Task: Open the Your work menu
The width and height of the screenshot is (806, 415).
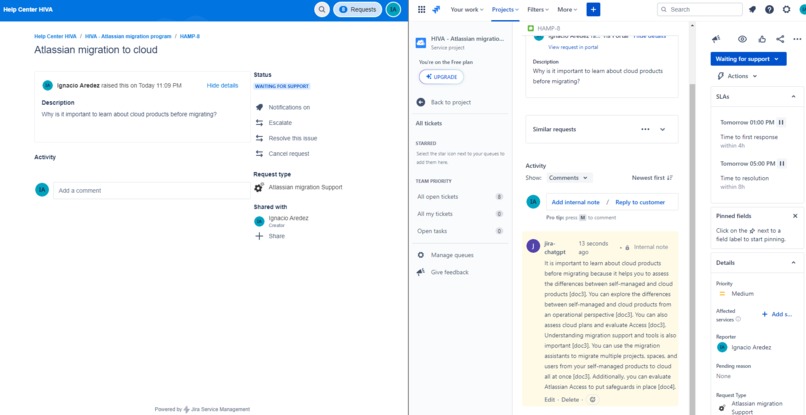Action: point(467,9)
